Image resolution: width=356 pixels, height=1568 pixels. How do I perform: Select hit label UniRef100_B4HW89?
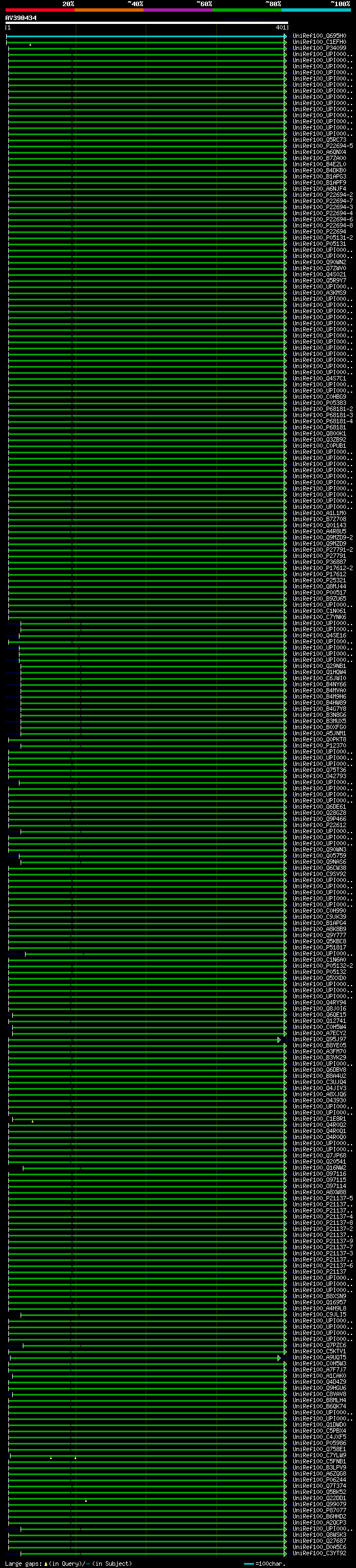coord(319,703)
